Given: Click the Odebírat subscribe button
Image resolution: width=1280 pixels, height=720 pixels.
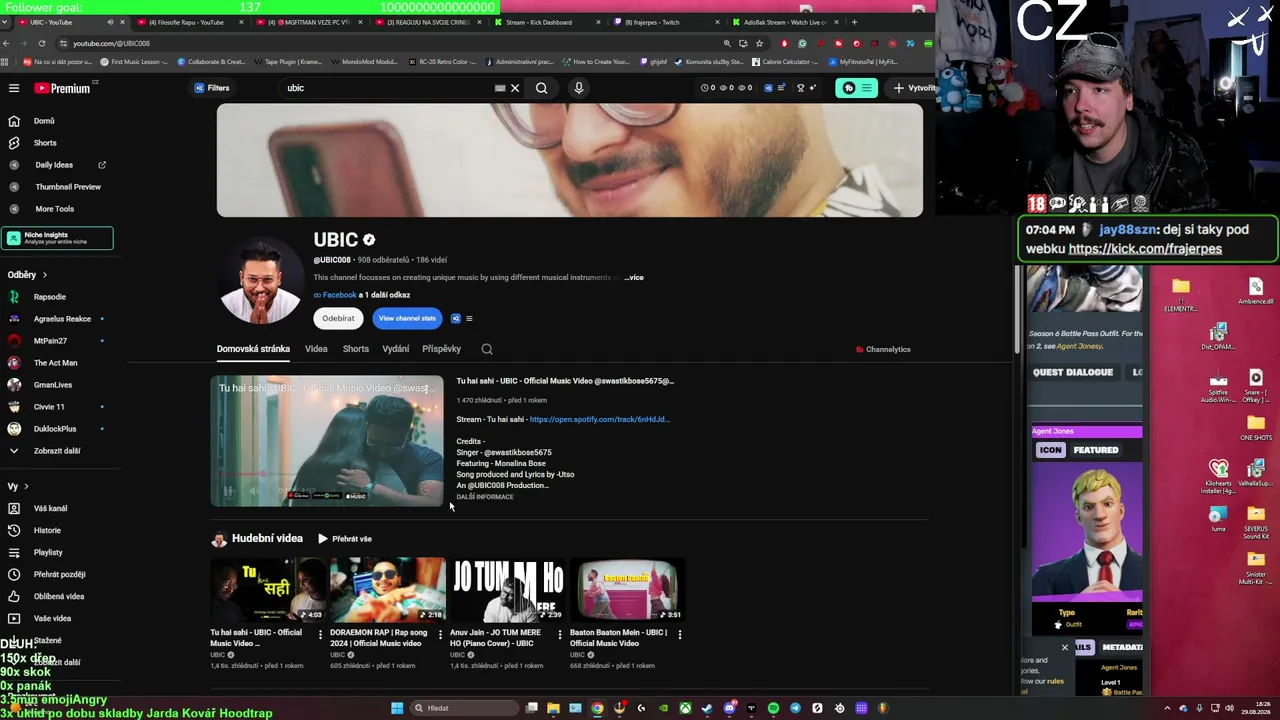Looking at the screenshot, I should click(338, 319).
